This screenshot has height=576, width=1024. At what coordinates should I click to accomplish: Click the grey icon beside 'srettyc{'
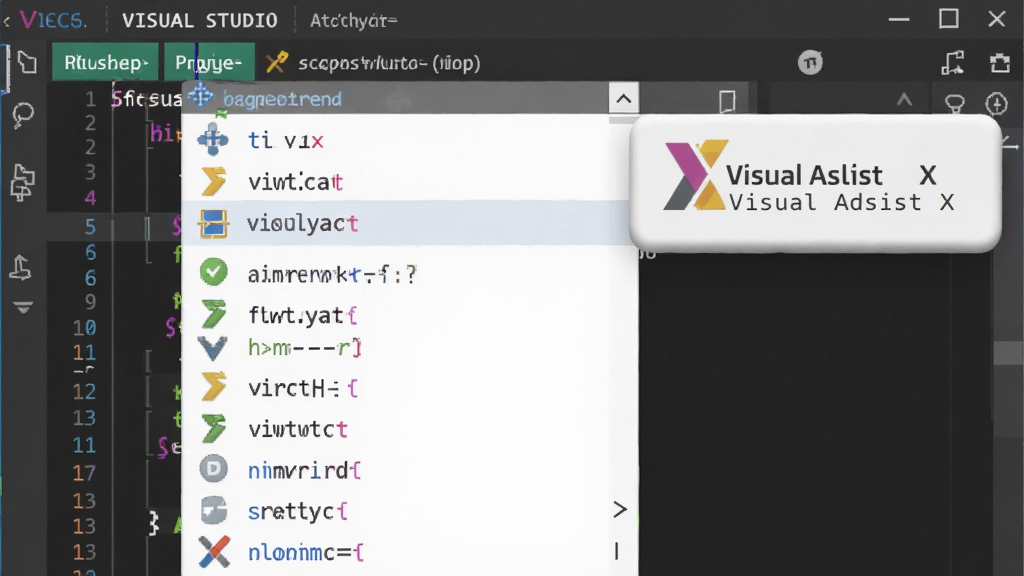[214, 510]
